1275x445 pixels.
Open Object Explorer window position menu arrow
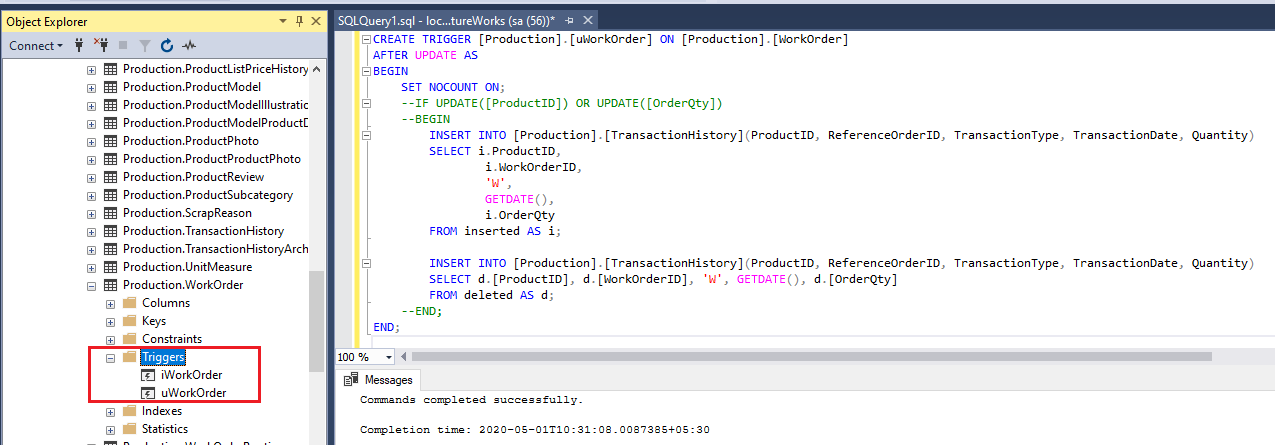click(283, 21)
